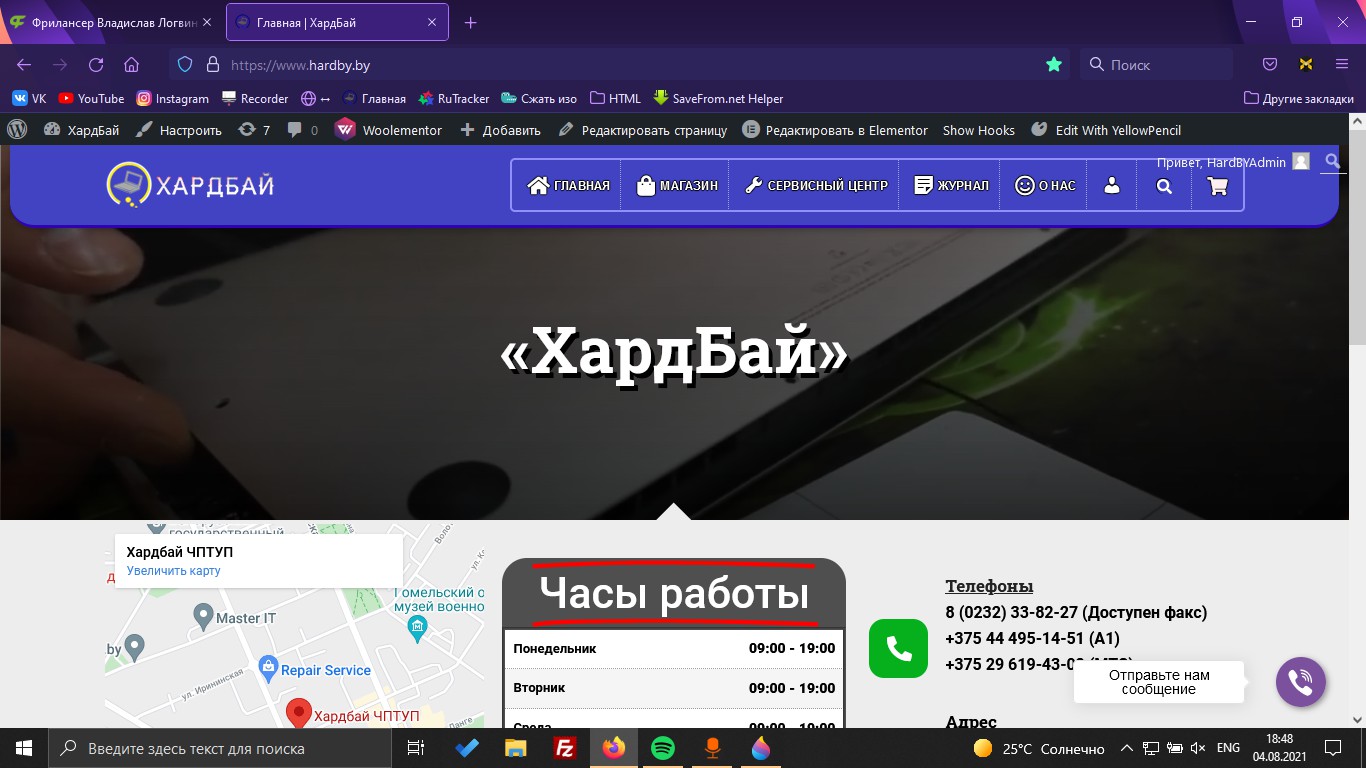Click Настроить in the admin bar

(178, 130)
